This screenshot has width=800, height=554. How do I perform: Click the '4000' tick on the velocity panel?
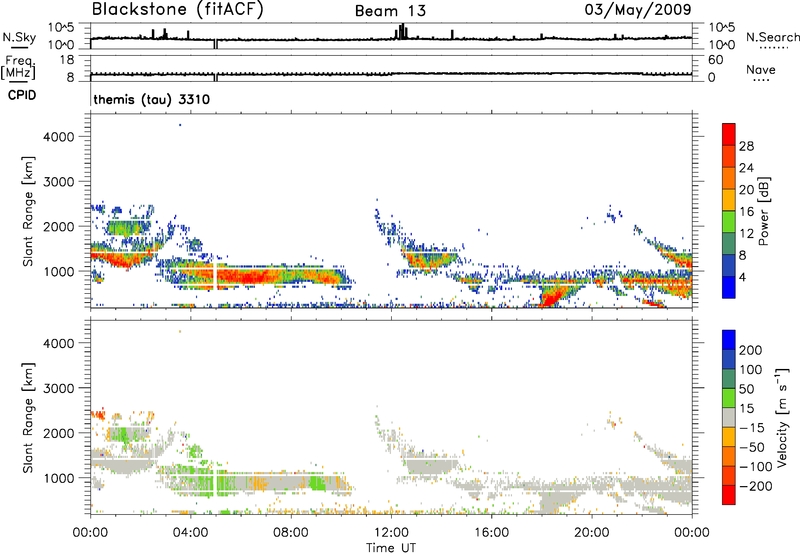(x=59, y=343)
